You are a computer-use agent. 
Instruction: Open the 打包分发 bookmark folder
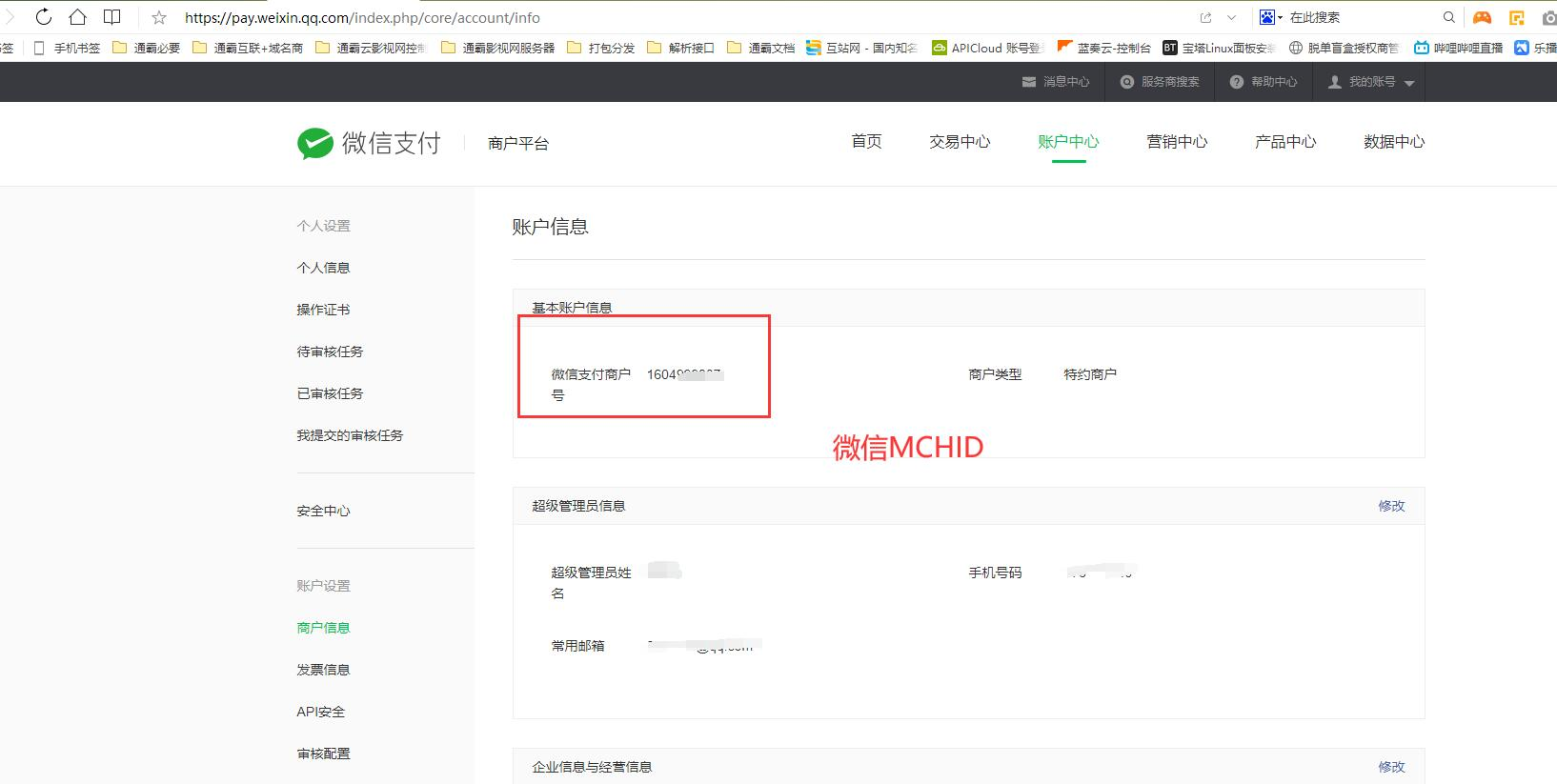click(x=600, y=48)
